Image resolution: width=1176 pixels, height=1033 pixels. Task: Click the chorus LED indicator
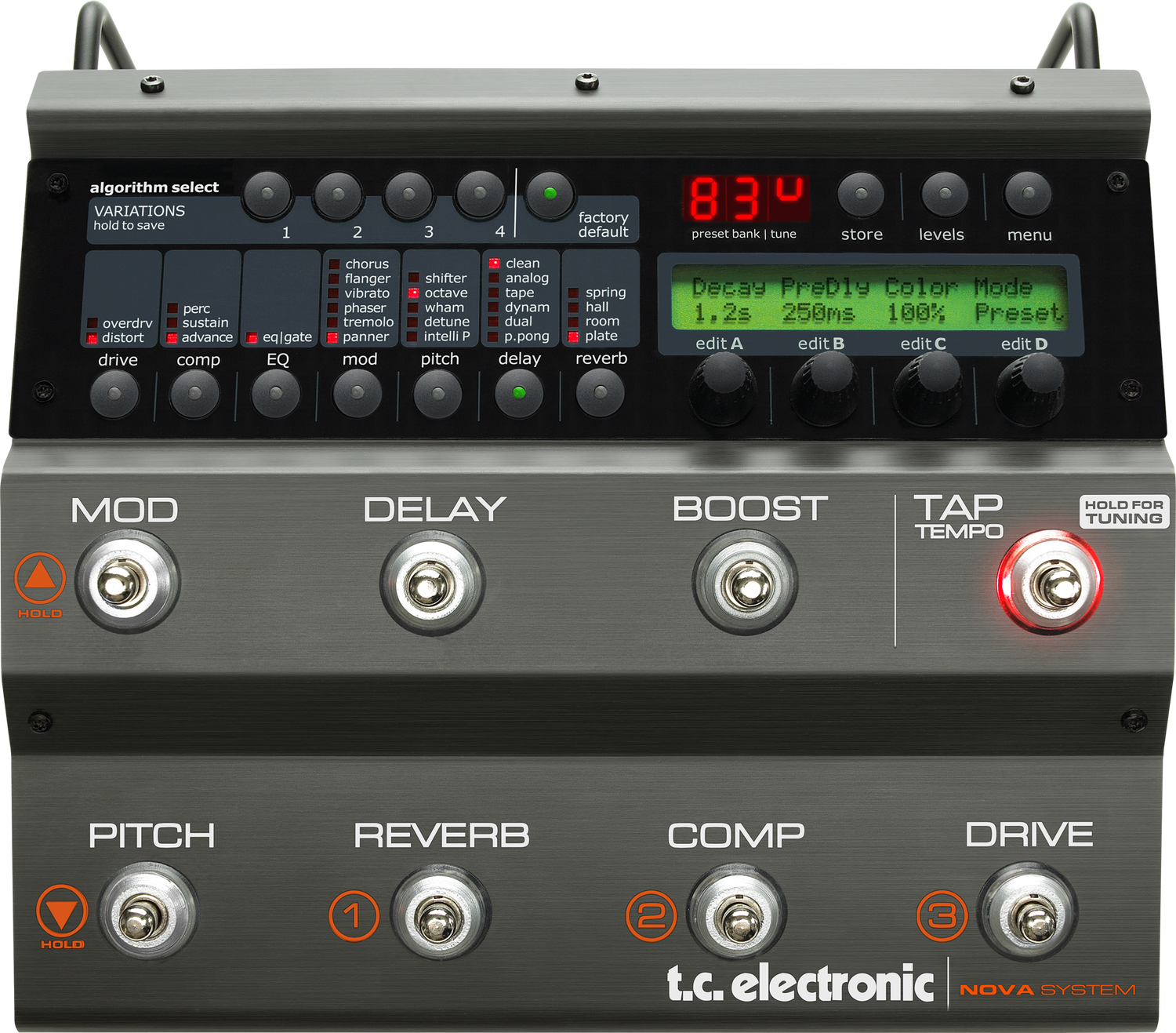pos(333,264)
